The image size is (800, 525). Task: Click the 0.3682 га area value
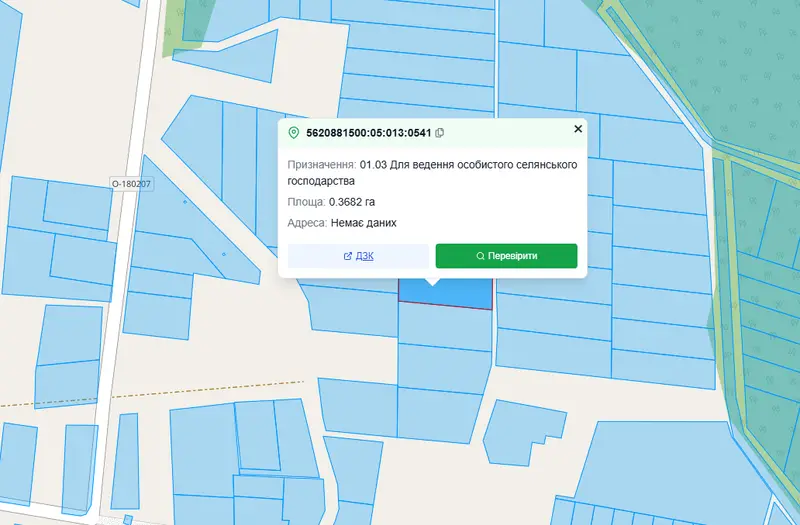point(352,202)
